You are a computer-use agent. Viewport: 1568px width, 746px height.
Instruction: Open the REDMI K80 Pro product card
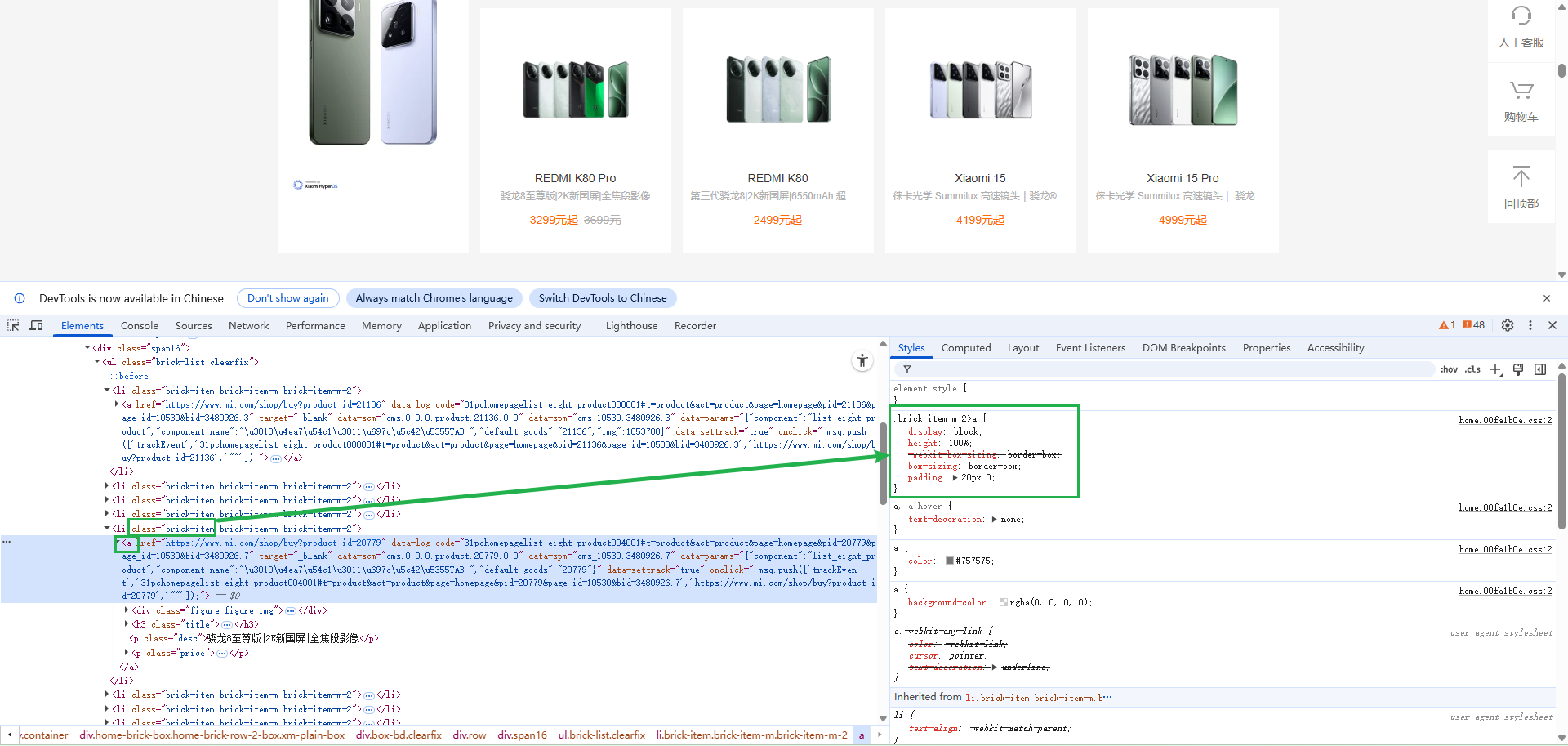(576, 131)
